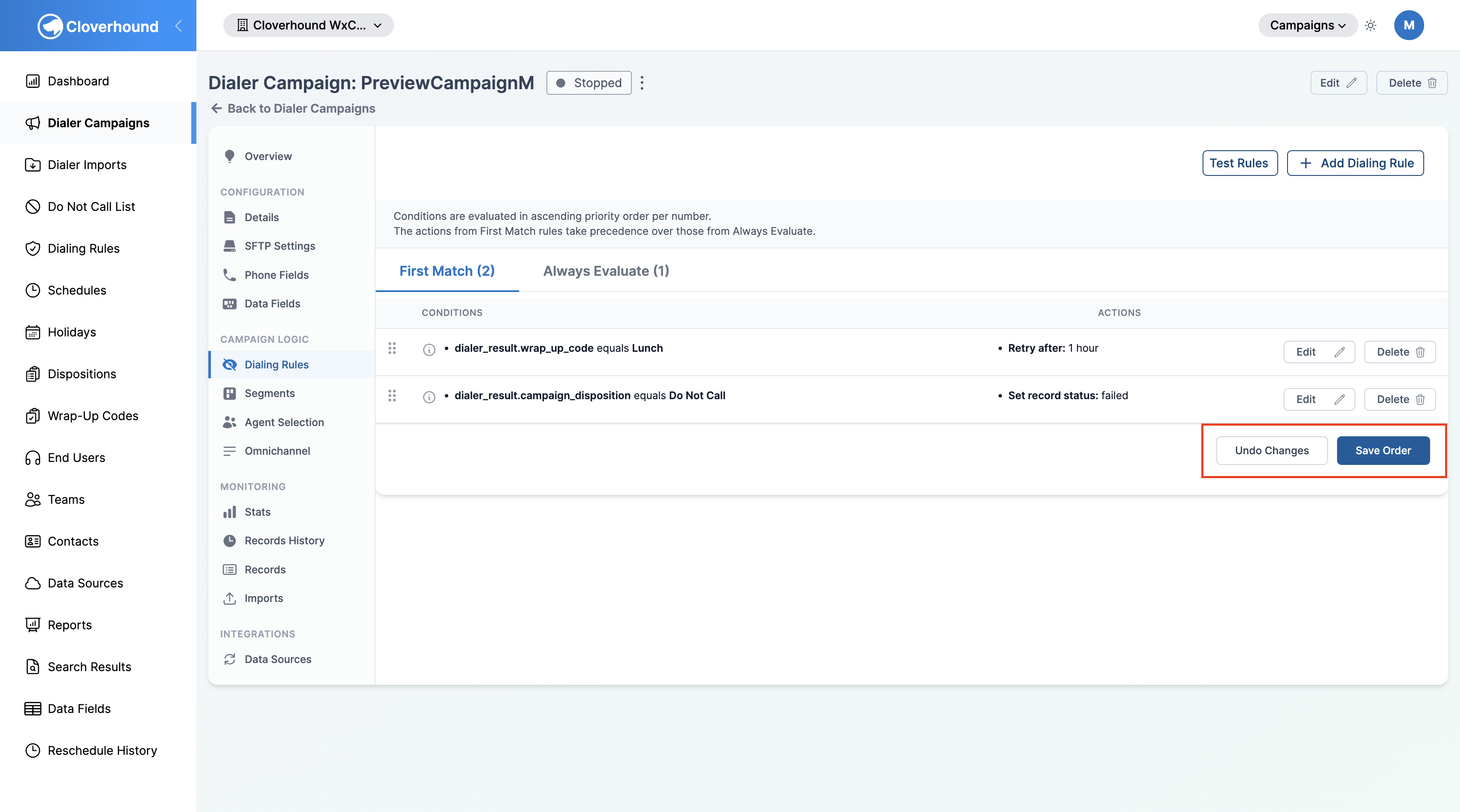The image size is (1460, 812).
Task: Open Do Not Call List page
Action: click(x=97, y=207)
